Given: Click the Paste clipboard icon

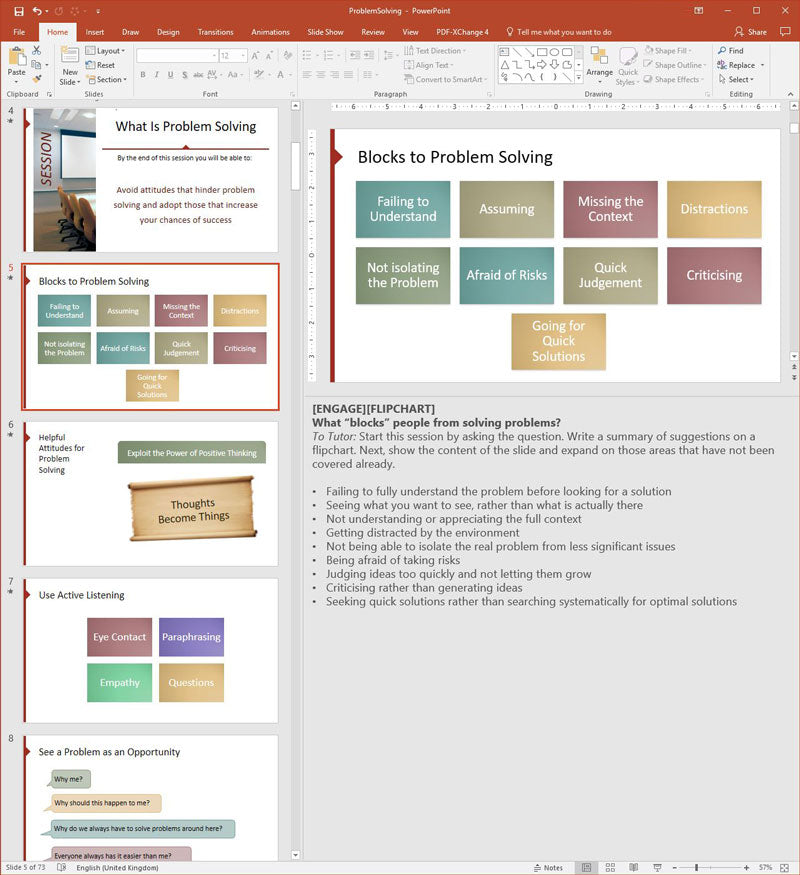Looking at the screenshot, I should click(17, 57).
